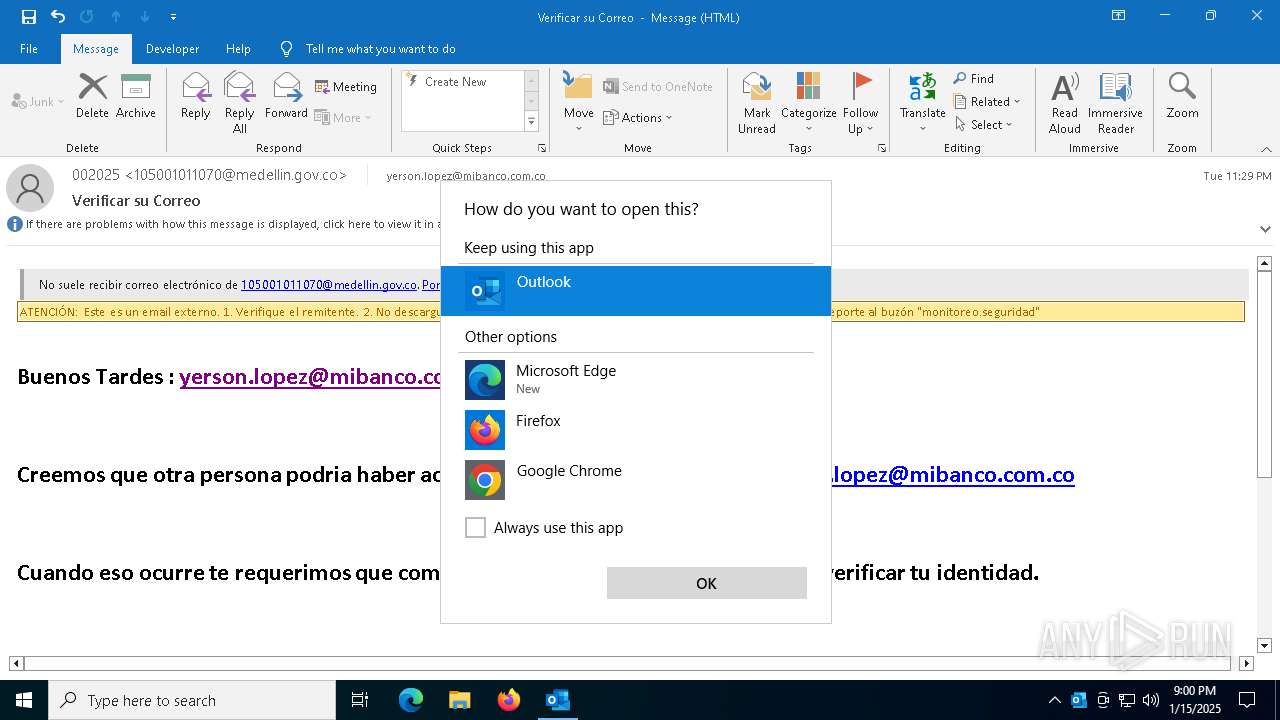Choose Microsoft Edge to open

(636, 379)
